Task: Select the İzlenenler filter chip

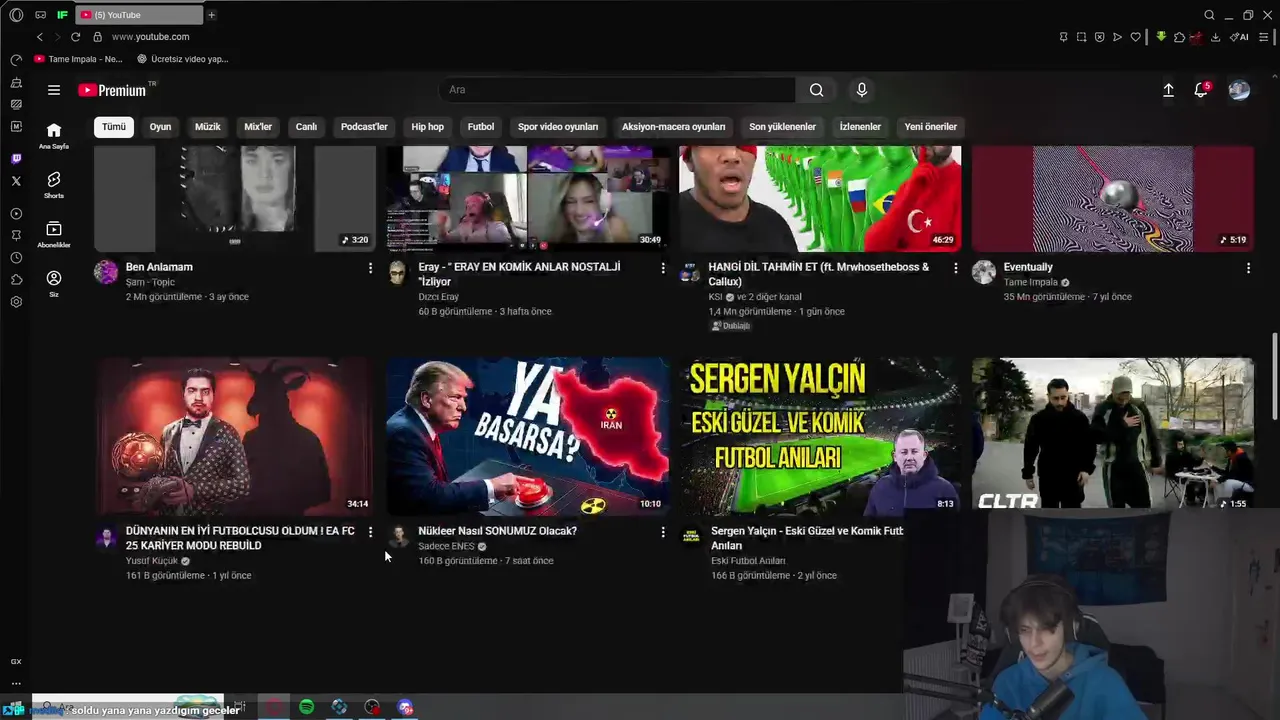Action: (x=860, y=127)
